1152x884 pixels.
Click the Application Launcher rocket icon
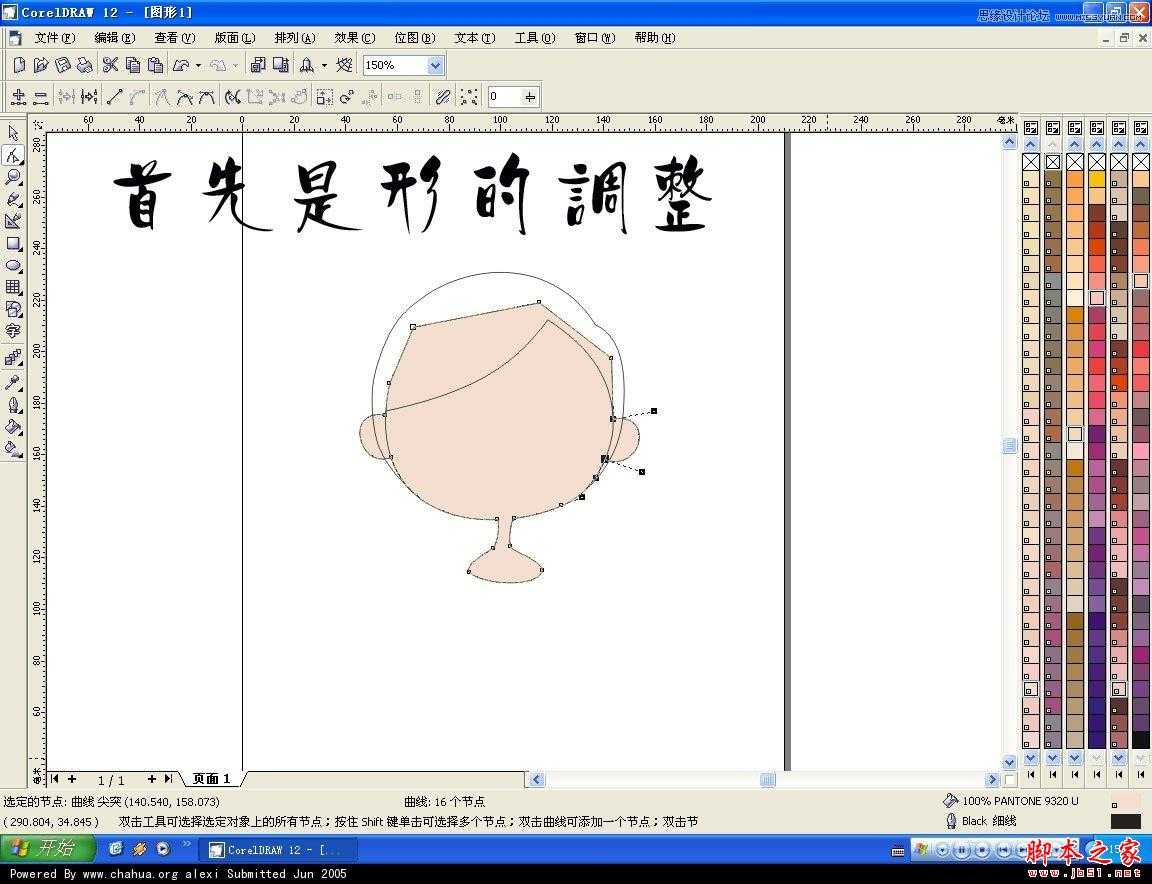point(306,65)
